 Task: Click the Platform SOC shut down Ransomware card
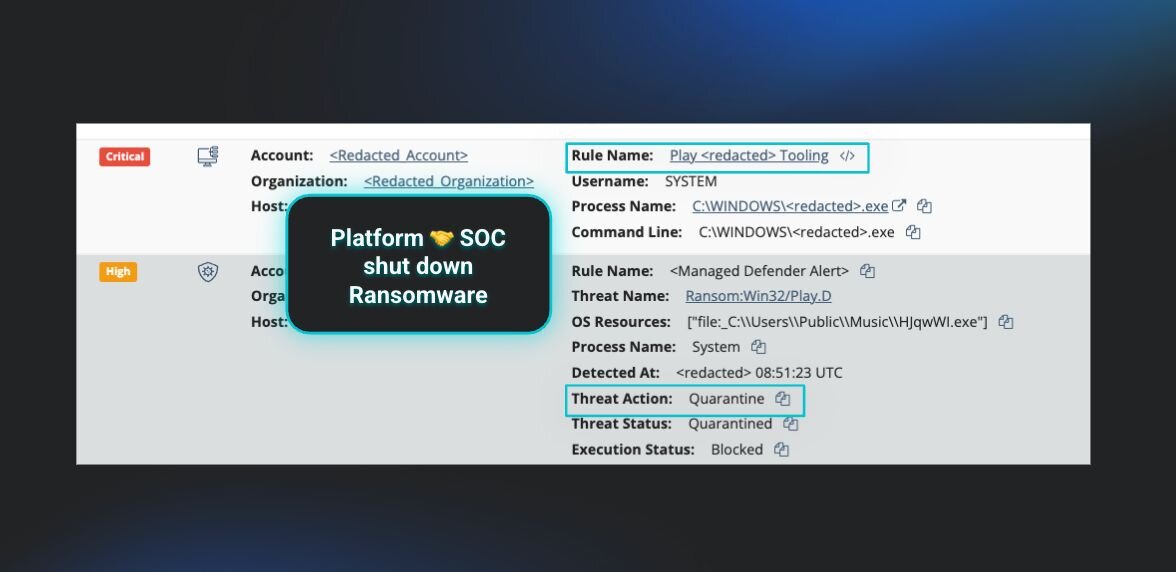(419, 265)
